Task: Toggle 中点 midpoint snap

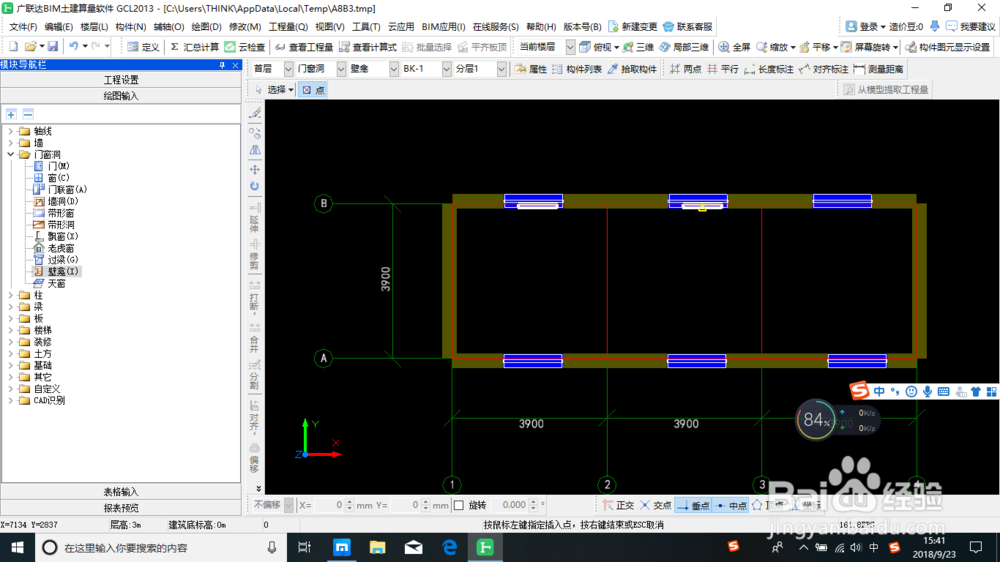Action: point(731,505)
